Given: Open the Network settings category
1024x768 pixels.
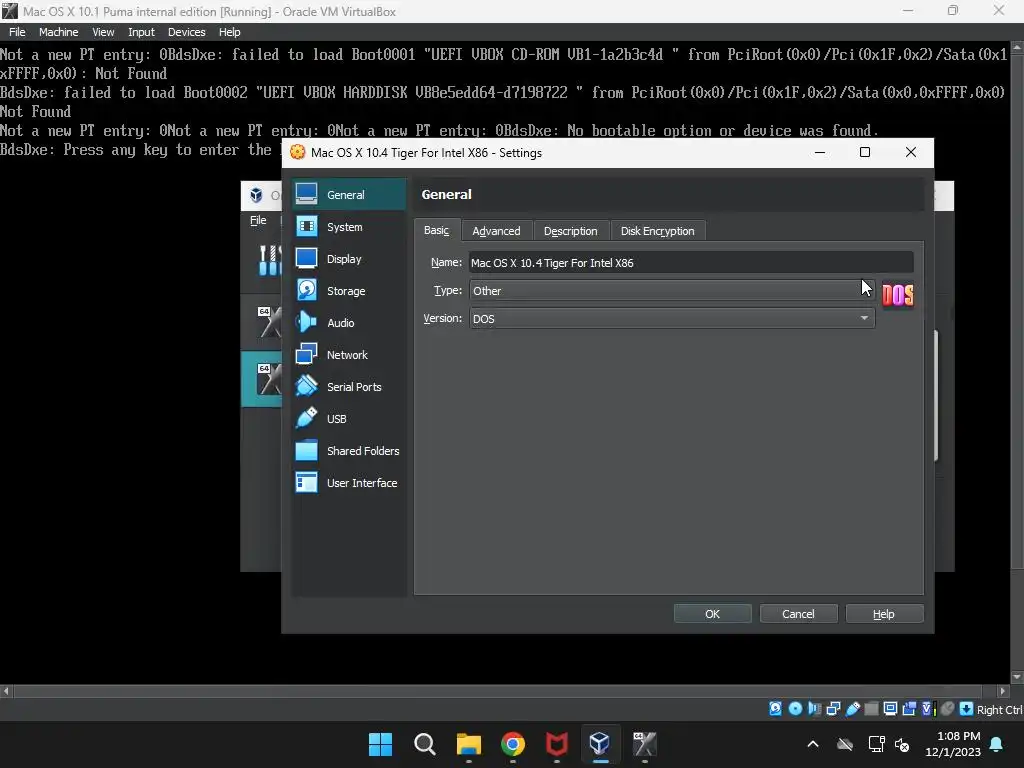Looking at the screenshot, I should 348,355.
